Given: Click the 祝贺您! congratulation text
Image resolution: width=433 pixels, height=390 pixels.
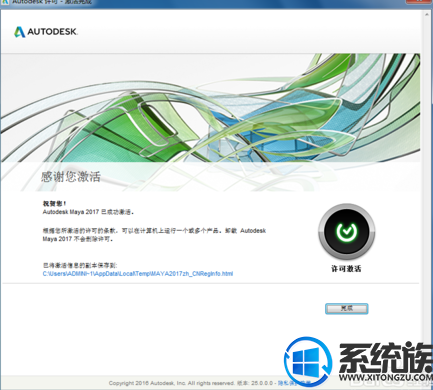Looking at the screenshot, I should 55,203.
